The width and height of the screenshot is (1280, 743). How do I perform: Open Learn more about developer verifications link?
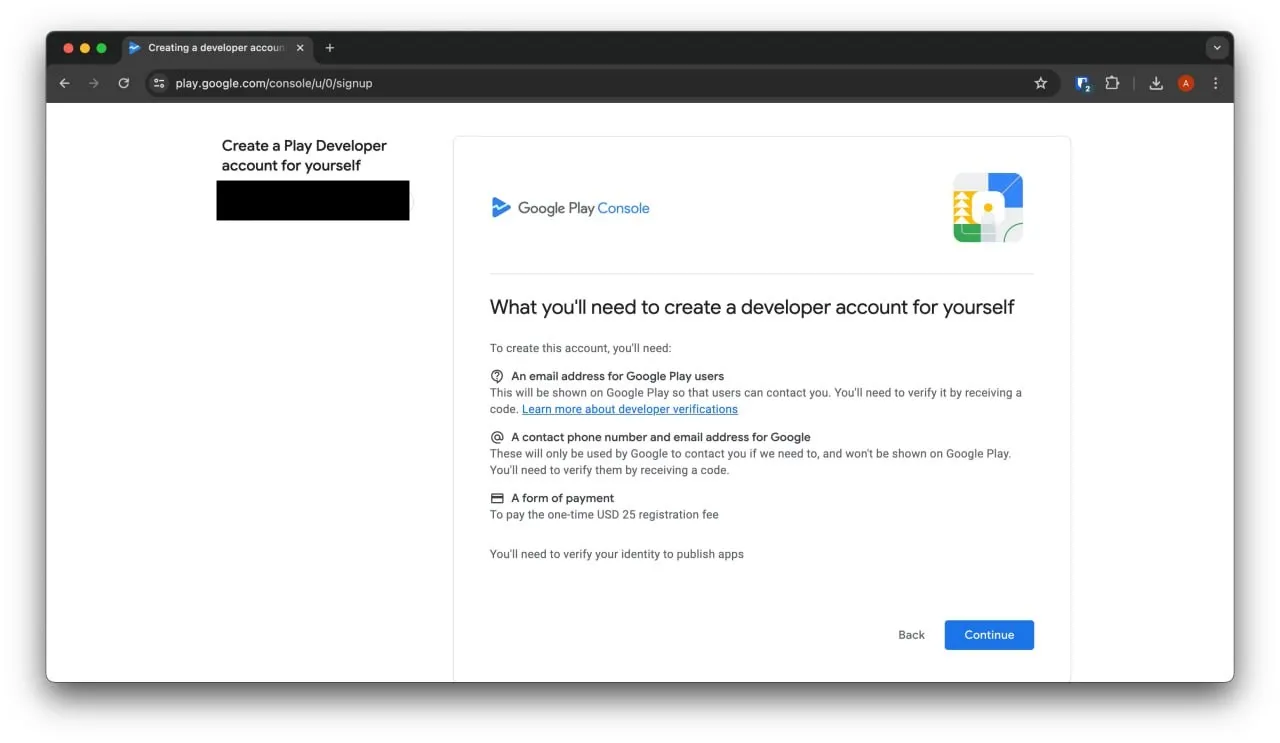pyautogui.click(x=630, y=409)
